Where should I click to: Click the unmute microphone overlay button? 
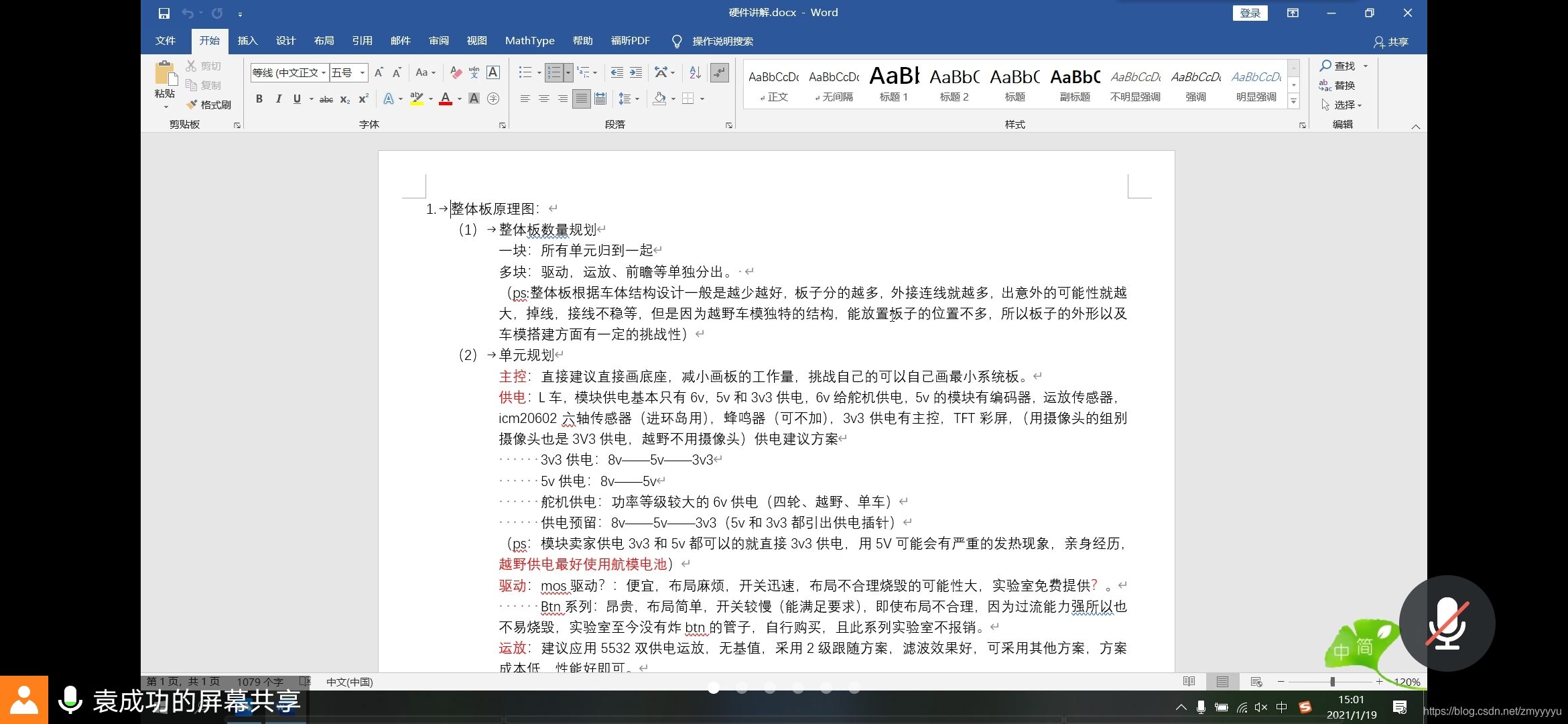pyautogui.click(x=1447, y=623)
